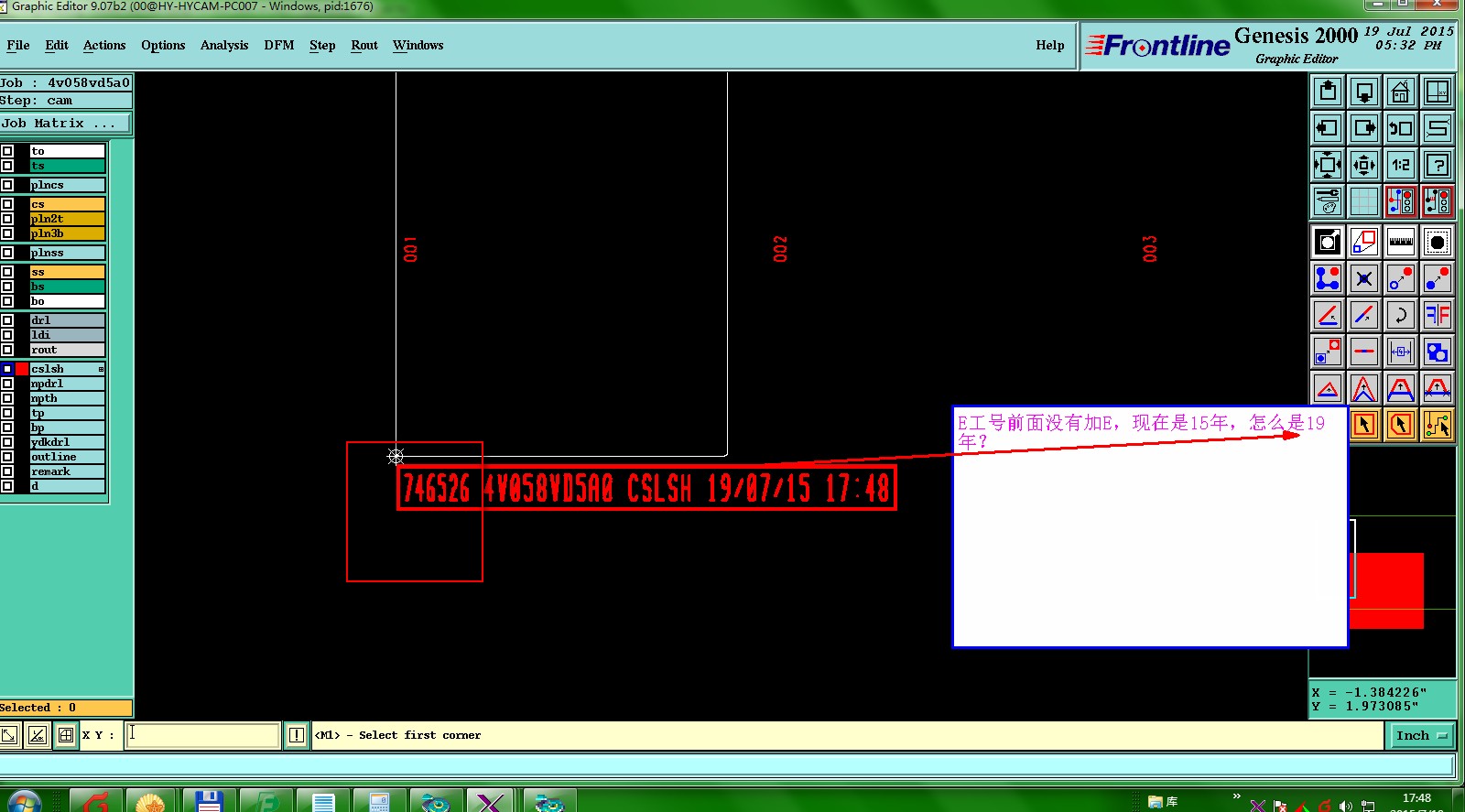
Task: Click inside the X Y coordinate input field
Action: pos(202,735)
